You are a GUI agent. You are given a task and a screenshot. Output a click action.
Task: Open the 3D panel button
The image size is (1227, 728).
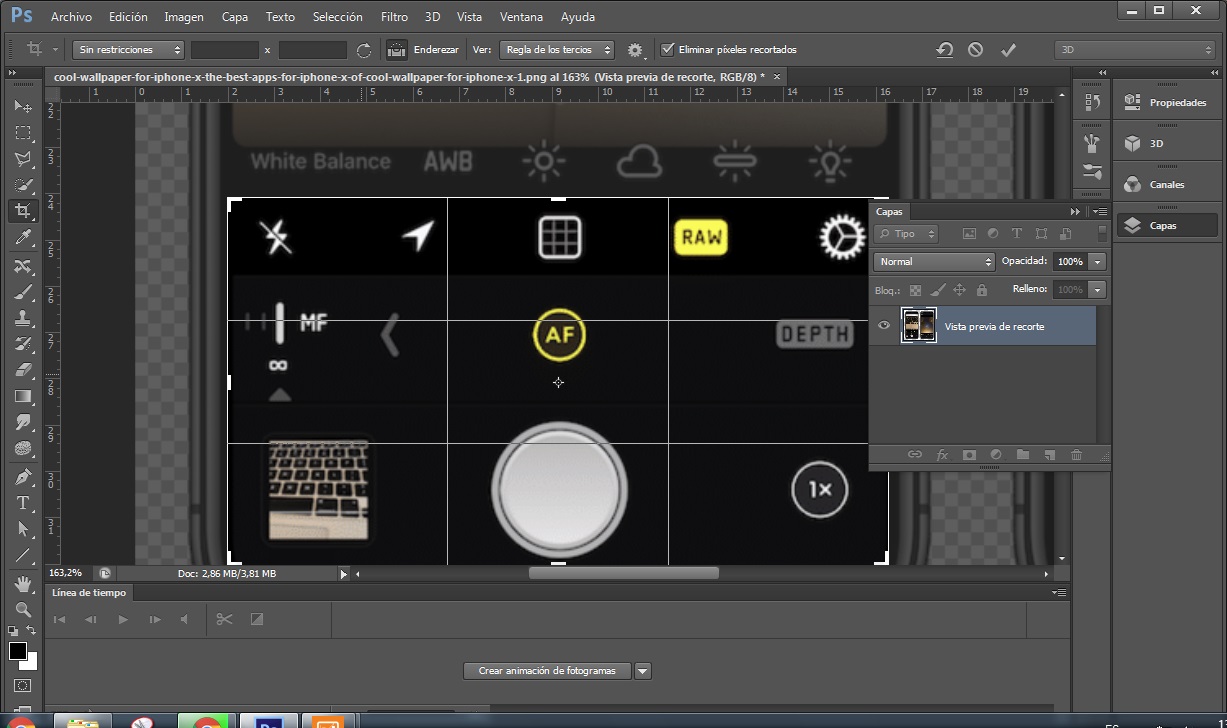click(1166, 143)
